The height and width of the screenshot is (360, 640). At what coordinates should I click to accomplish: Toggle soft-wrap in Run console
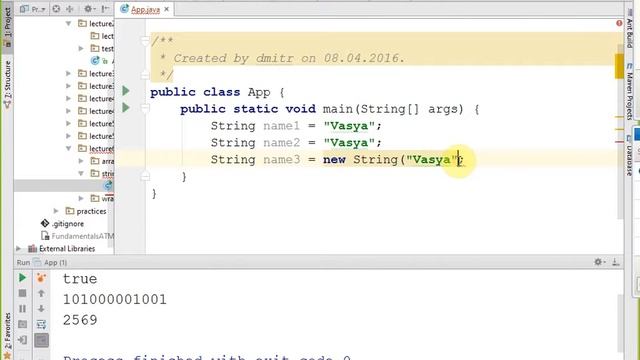[41, 324]
